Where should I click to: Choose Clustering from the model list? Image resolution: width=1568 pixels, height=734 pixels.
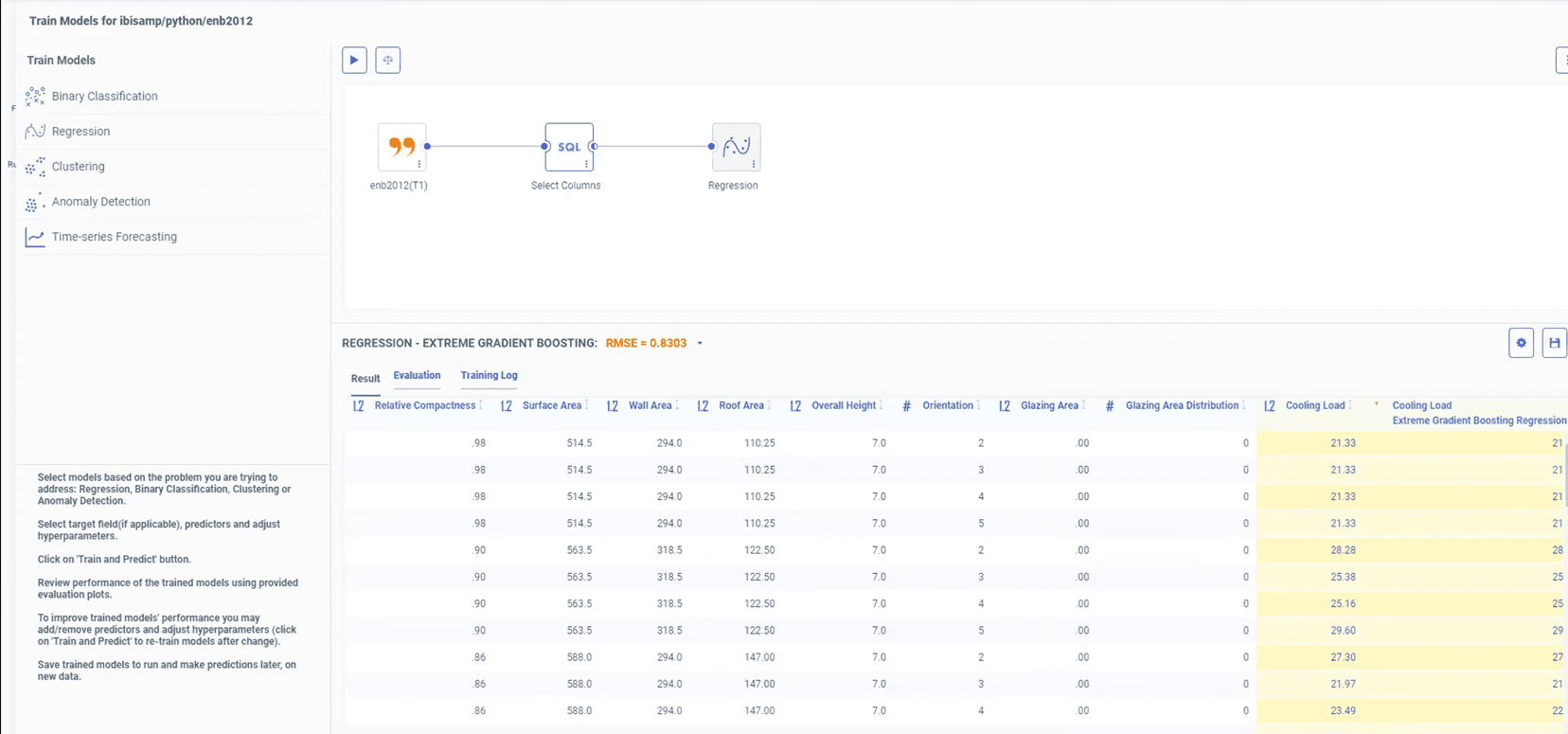pos(78,167)
